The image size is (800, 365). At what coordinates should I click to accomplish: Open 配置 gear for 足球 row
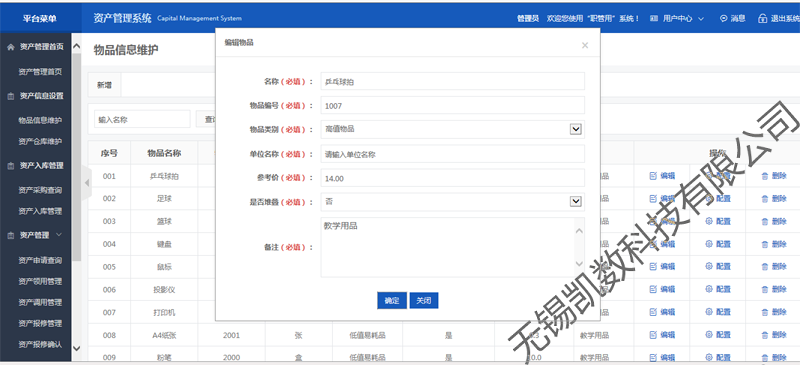click(709, 199)
